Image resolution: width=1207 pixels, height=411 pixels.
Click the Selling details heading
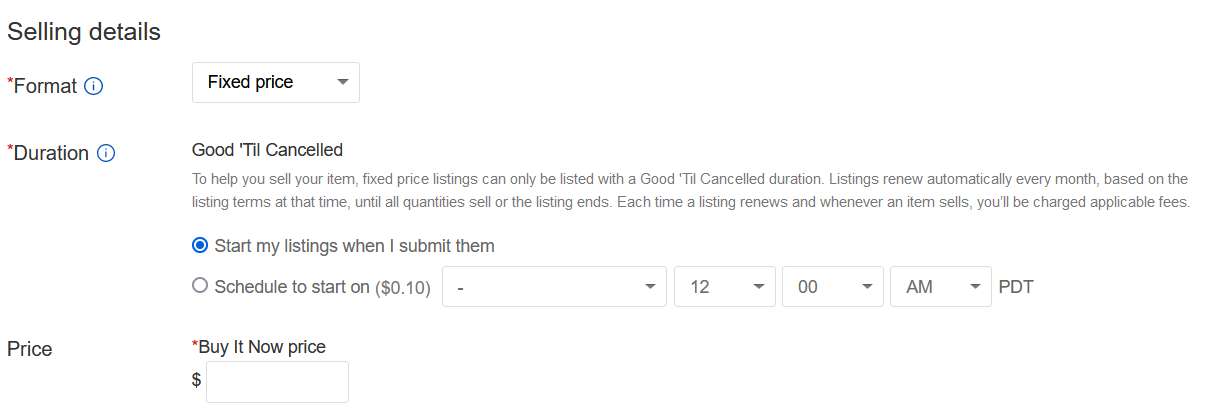(x=84, y=31)
